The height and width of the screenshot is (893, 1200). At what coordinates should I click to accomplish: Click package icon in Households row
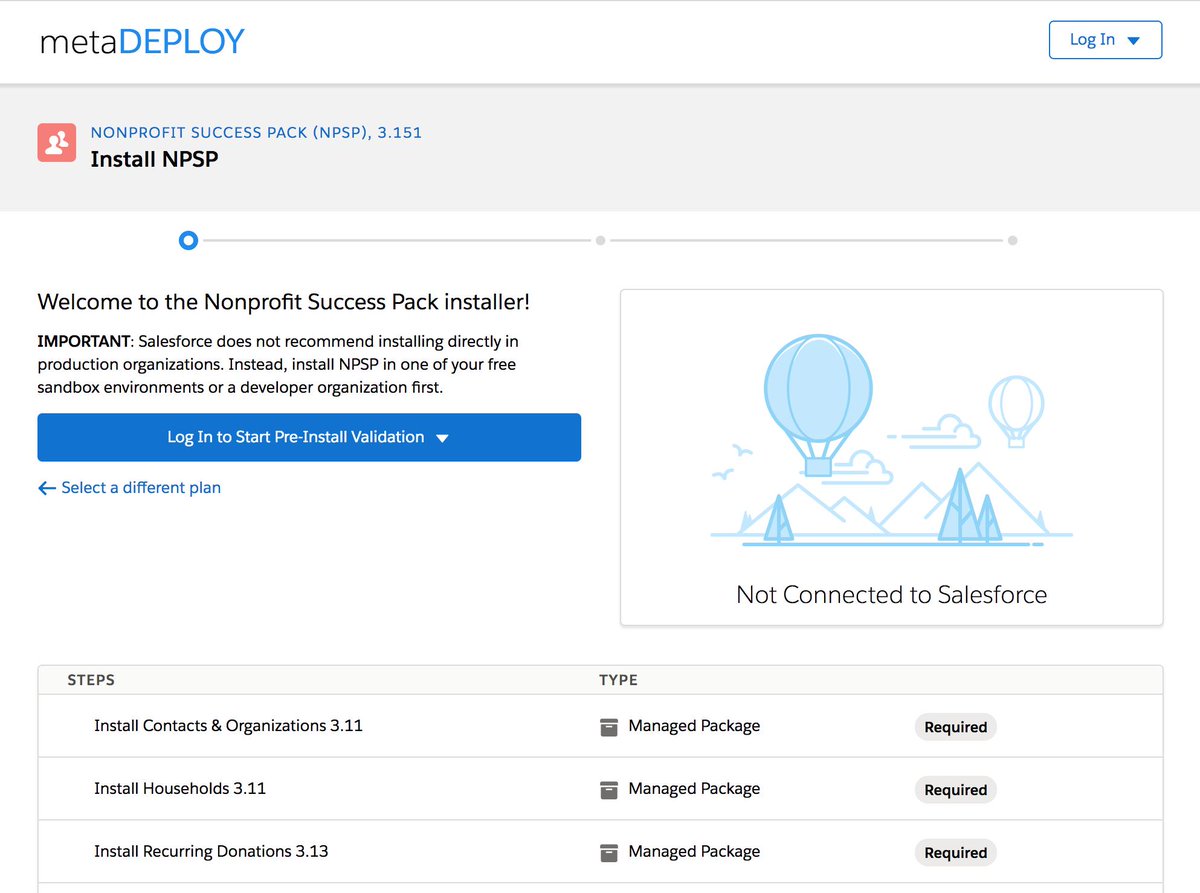coord(608,790)
